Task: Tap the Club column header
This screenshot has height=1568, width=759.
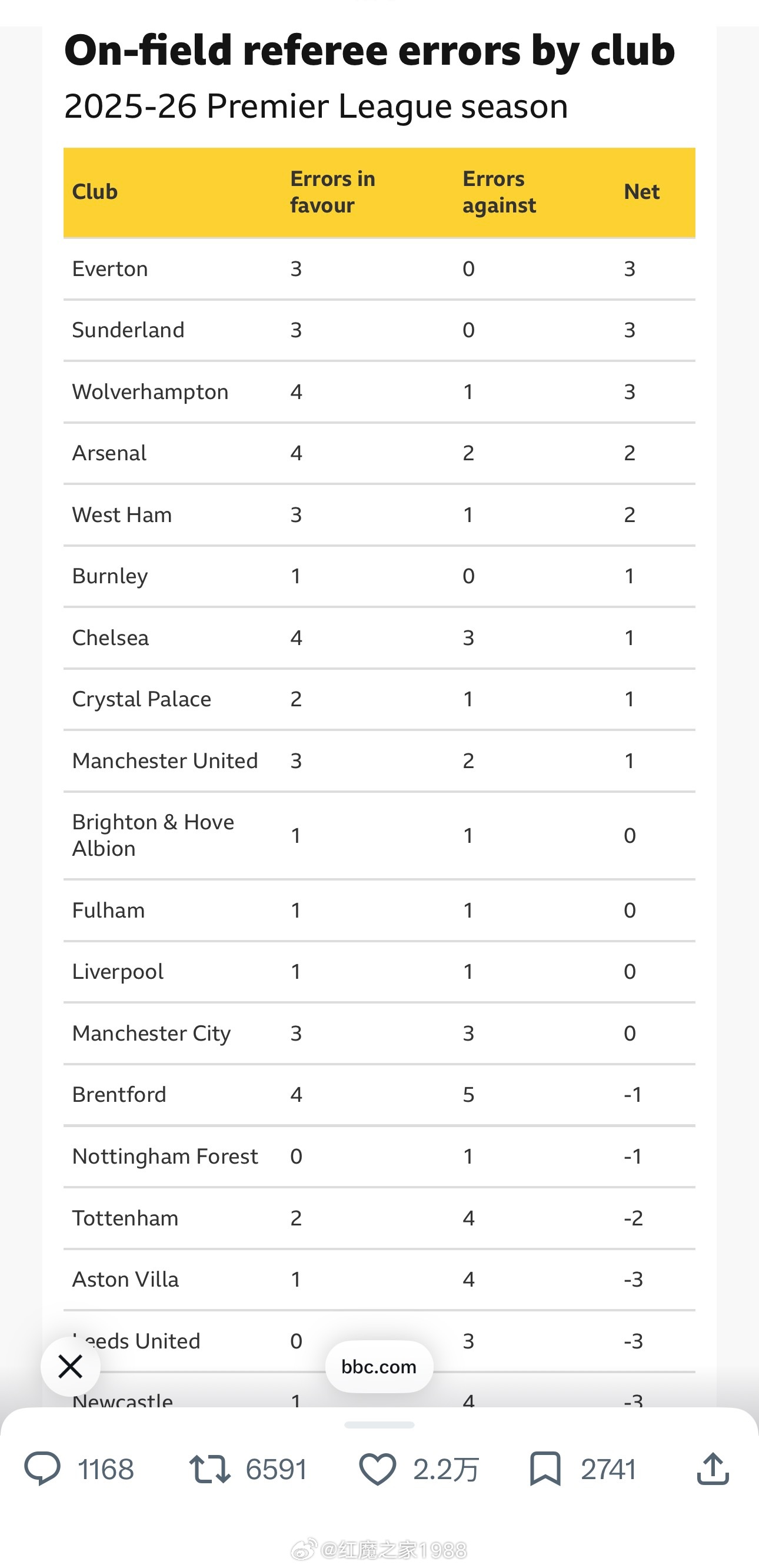Action: point(95,192)
